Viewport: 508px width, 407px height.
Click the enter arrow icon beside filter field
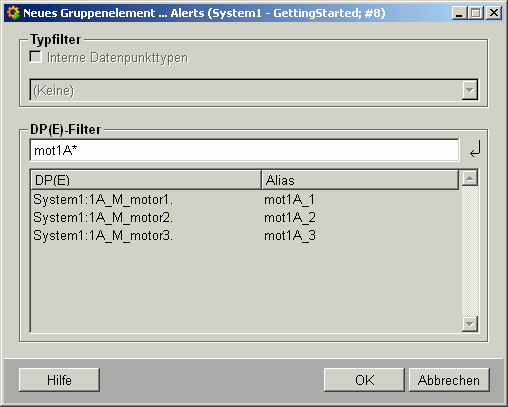click(x=475, y=149)
